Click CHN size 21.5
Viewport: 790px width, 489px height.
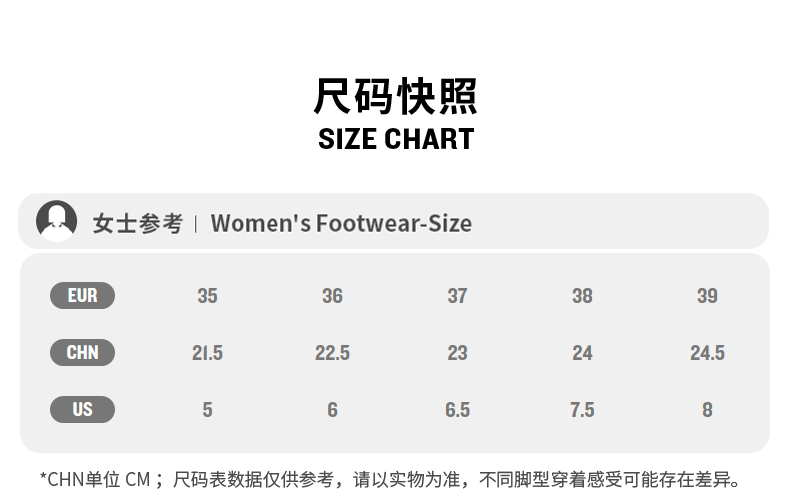[x=207, y=353]
